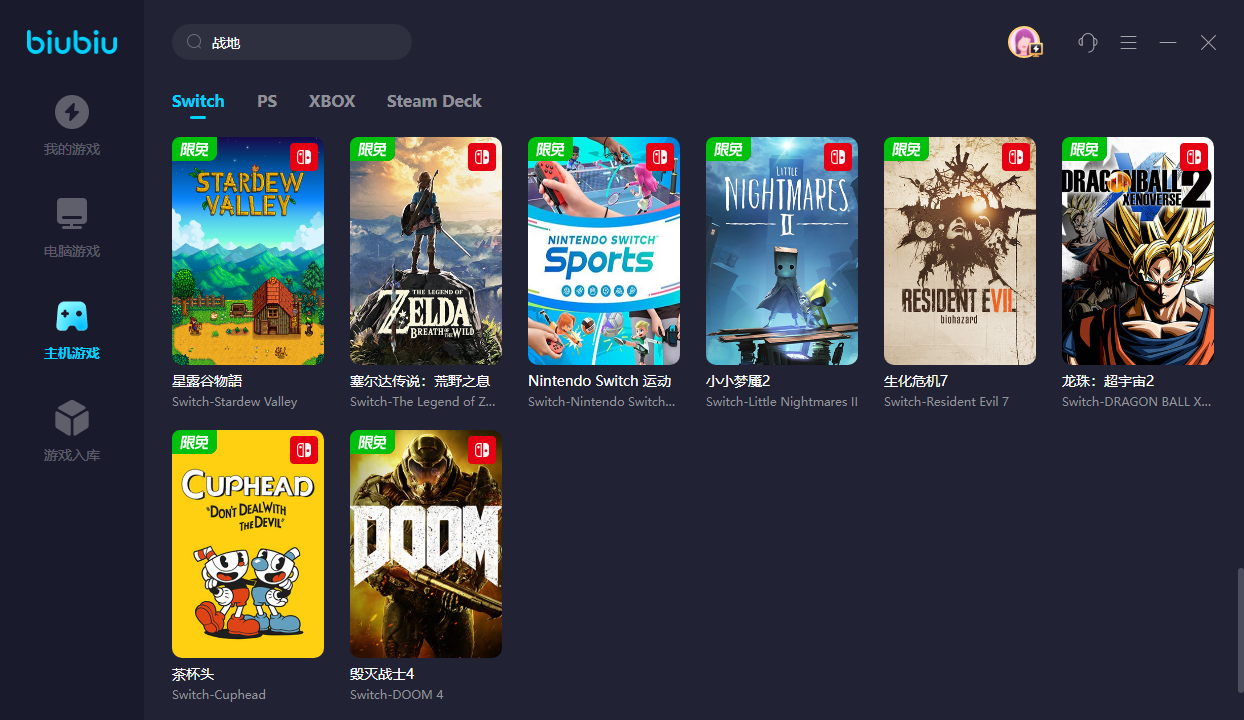Switch to the PS tab

(267, 101)
